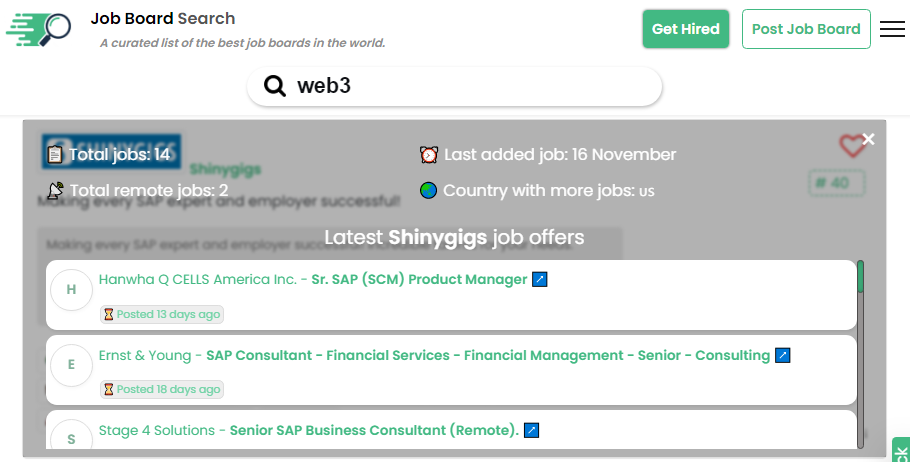Click the Get Hired button
The width and height of the screenshot is (910, 462).
(x=686, y=29)
